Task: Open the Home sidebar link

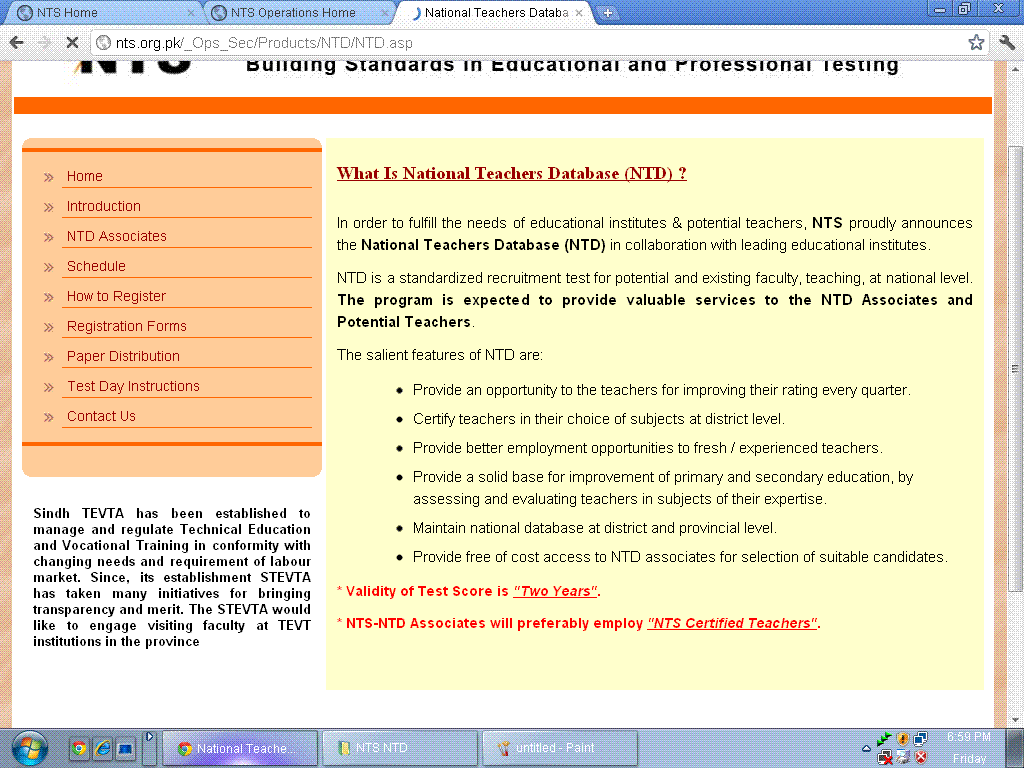Action: tap(84, 176)
